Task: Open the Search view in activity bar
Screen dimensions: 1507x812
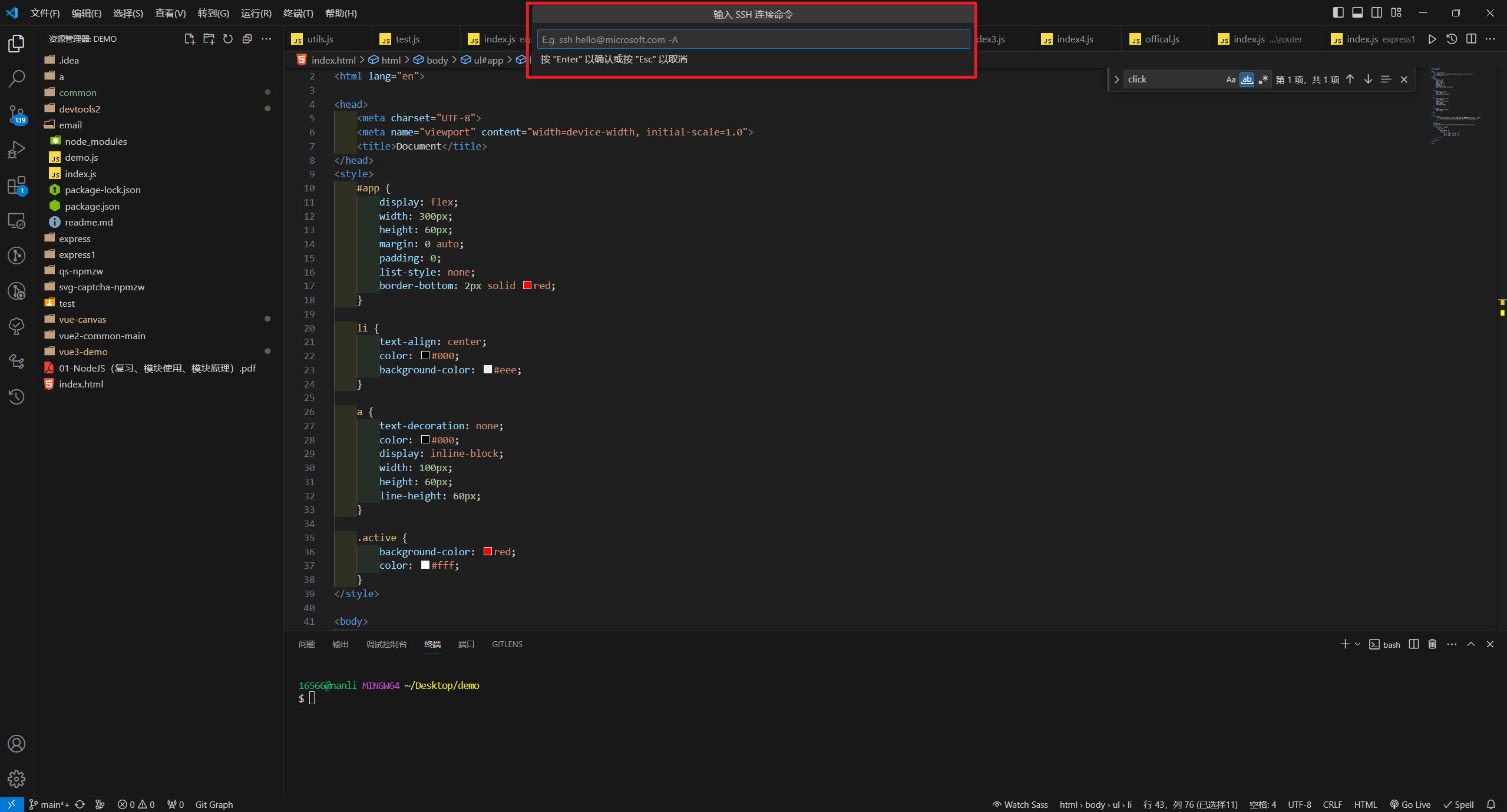Action: [16, 78]
